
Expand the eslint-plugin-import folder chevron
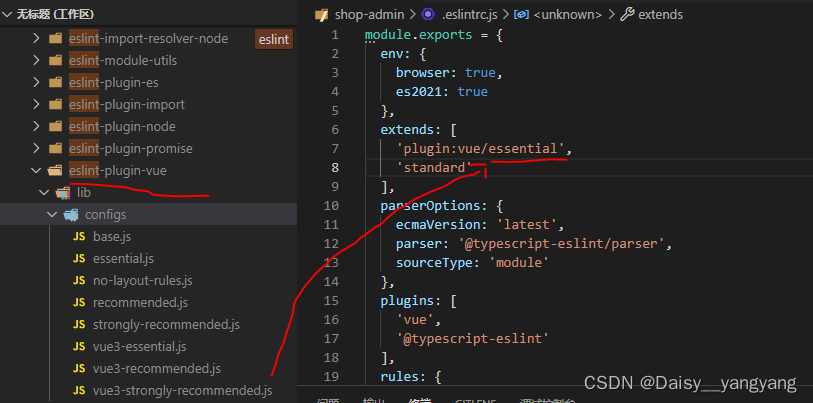click(36, 105)
